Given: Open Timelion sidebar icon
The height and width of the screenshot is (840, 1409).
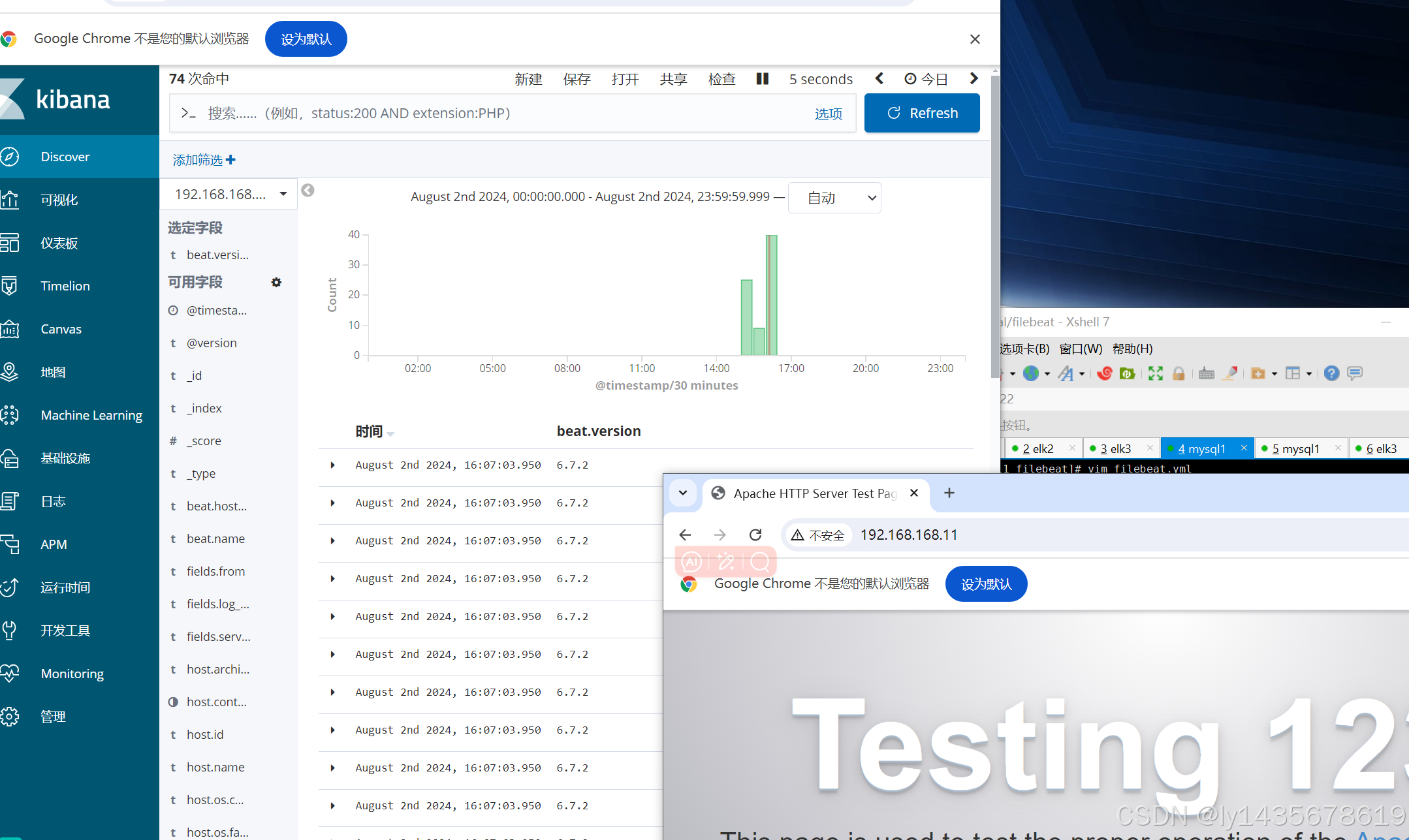Looking at the screenshot, I should point(10,286).
